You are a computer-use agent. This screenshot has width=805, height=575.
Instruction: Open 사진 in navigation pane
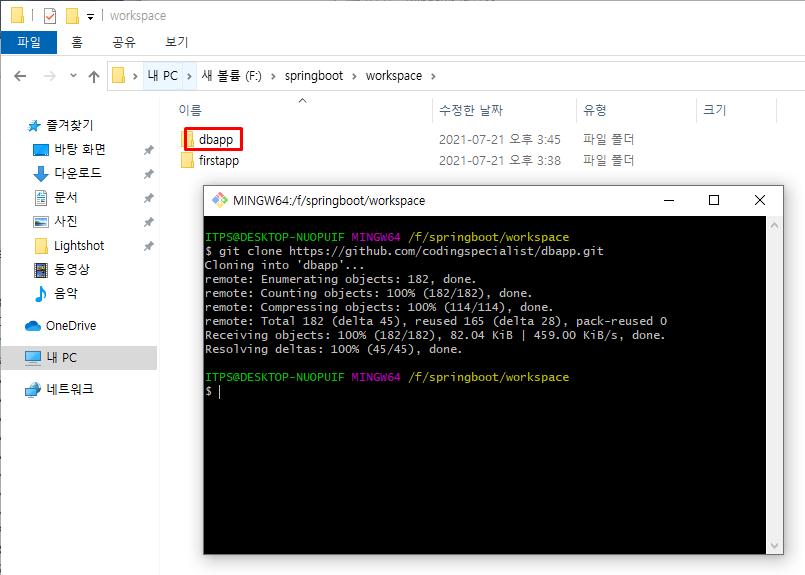(66, 221)
